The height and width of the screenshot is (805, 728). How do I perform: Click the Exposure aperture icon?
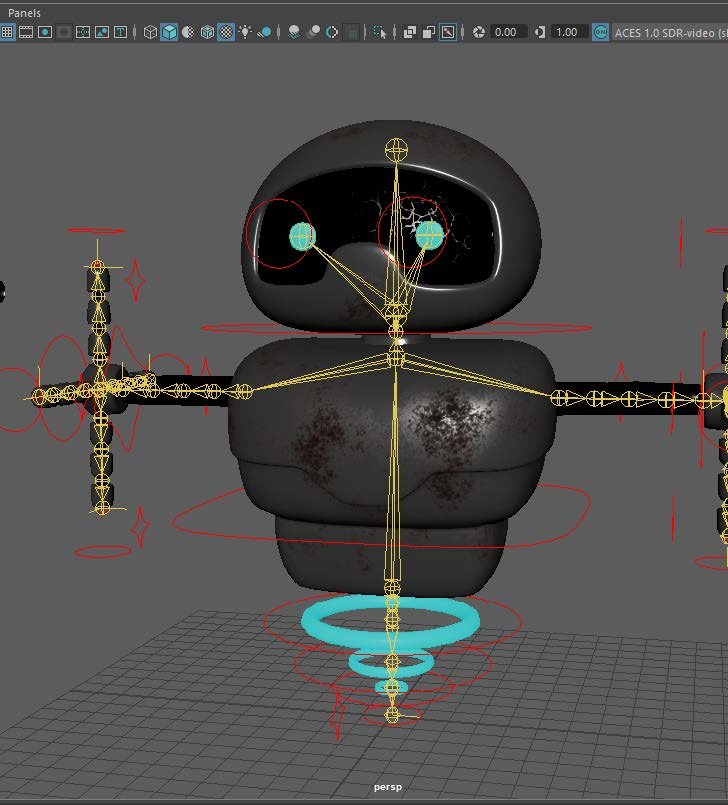point(478,32)
